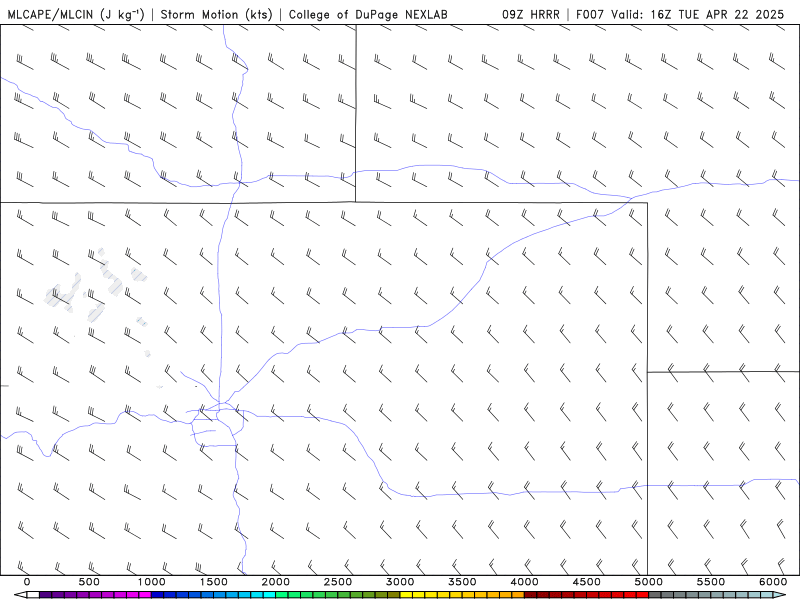Click the '0' label on the color scale
This screenshot has height=600, width=800.
coord(27,582)
